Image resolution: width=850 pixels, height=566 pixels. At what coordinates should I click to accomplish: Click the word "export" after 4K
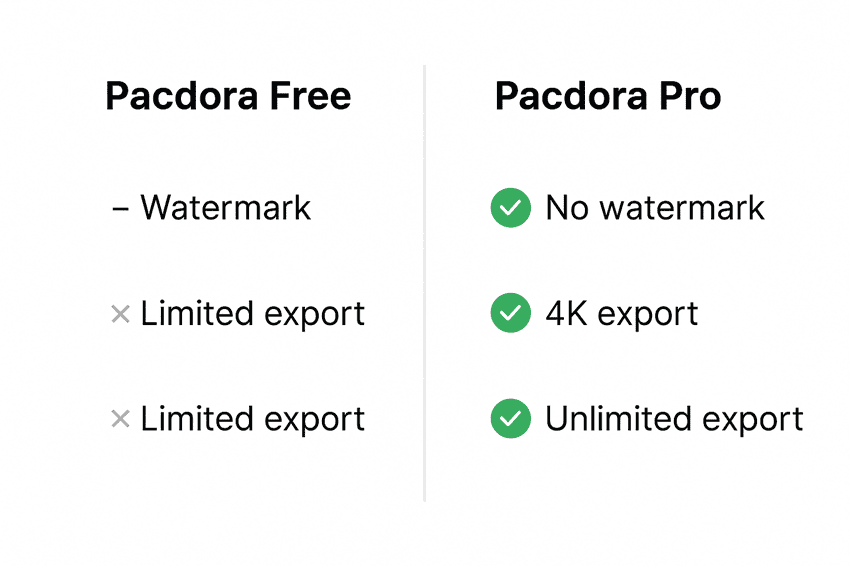pyautogui.click(x=648, y=316)
